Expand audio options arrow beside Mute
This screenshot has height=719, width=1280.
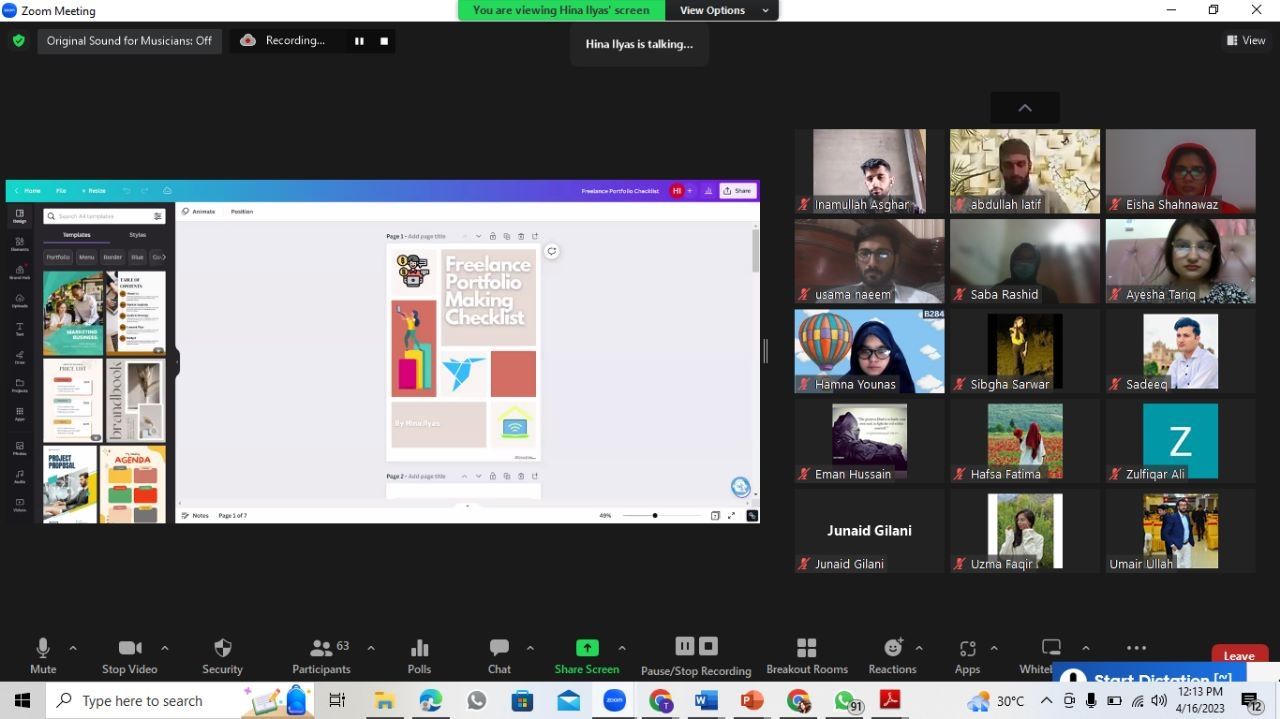[73, 648]
